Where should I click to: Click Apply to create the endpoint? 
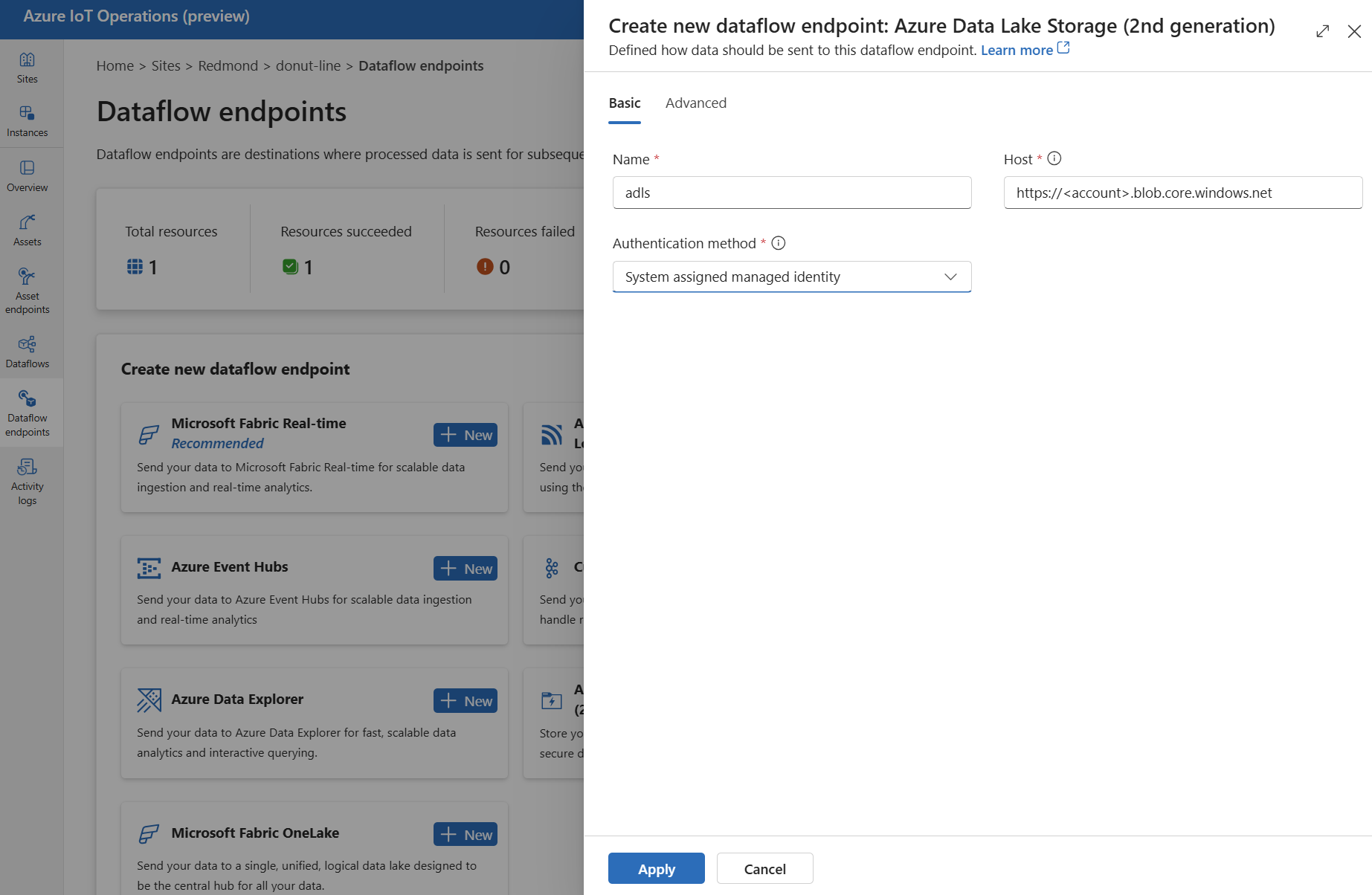pos(657,868)
